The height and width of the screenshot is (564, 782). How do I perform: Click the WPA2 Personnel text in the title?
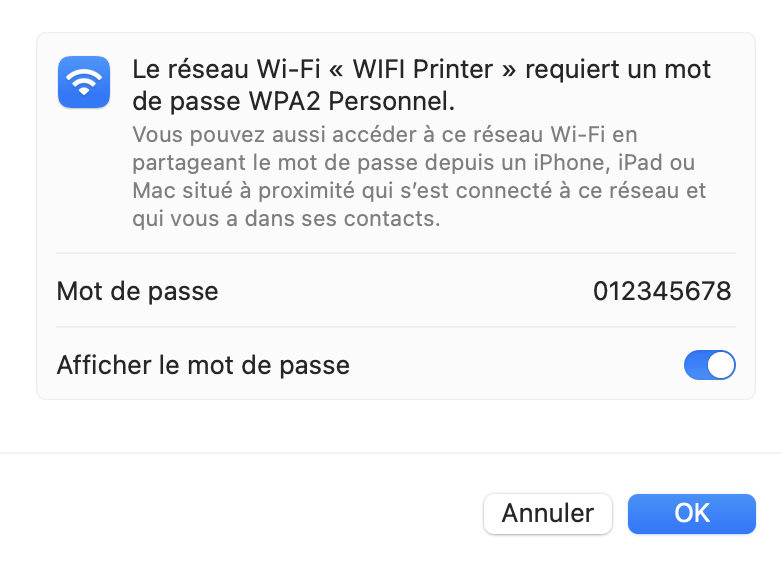pyautogui.click(x=352, y=102)
